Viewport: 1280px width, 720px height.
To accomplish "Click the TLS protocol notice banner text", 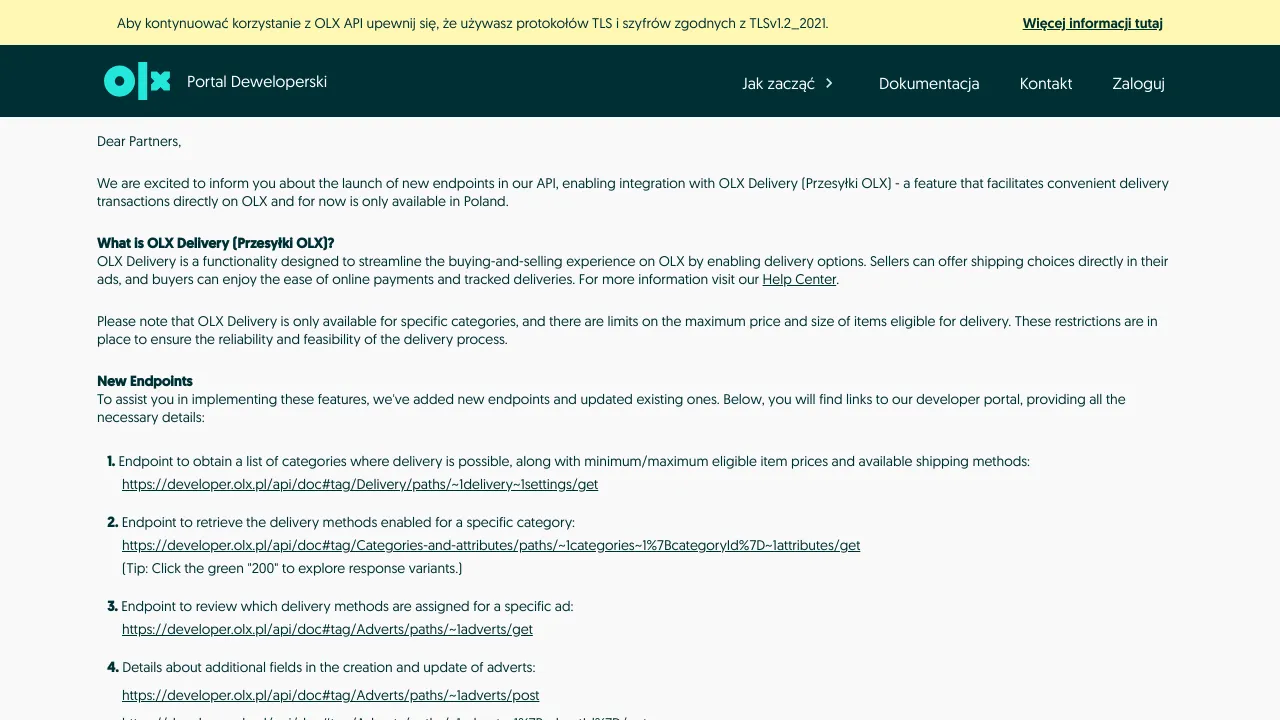I will point(472,23).
